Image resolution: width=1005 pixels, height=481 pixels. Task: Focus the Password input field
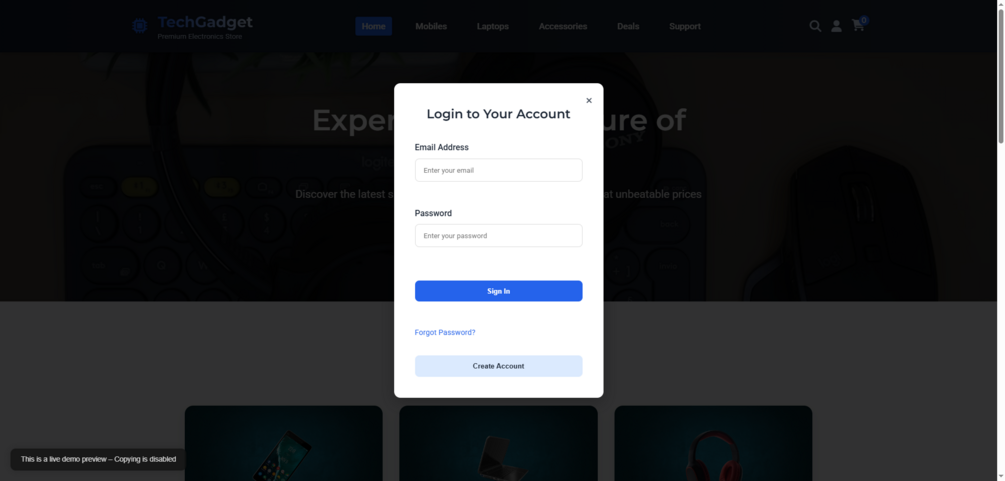pos(499,235)
